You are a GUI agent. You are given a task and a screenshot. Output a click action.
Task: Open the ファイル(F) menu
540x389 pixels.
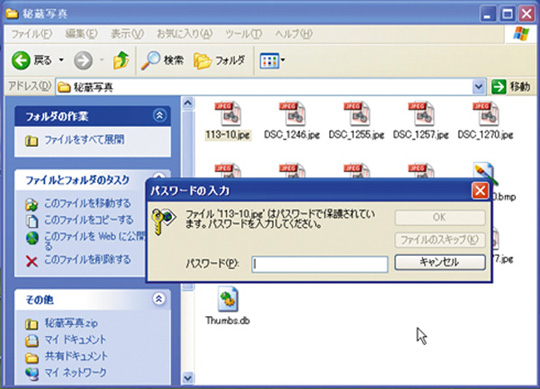32,34
